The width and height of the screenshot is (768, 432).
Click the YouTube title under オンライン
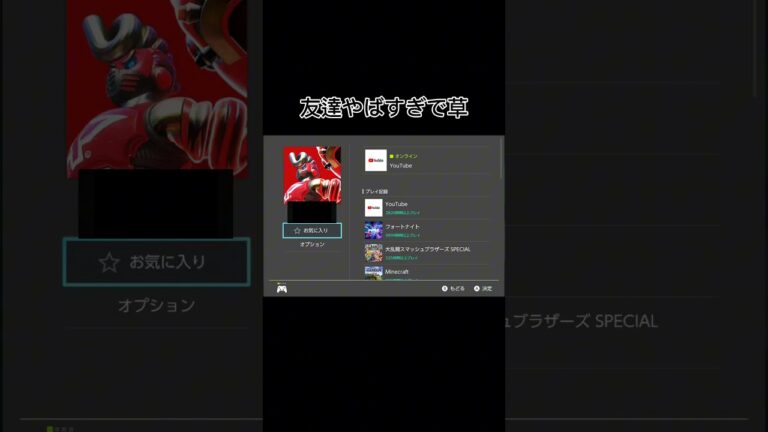tap(401, 166)
